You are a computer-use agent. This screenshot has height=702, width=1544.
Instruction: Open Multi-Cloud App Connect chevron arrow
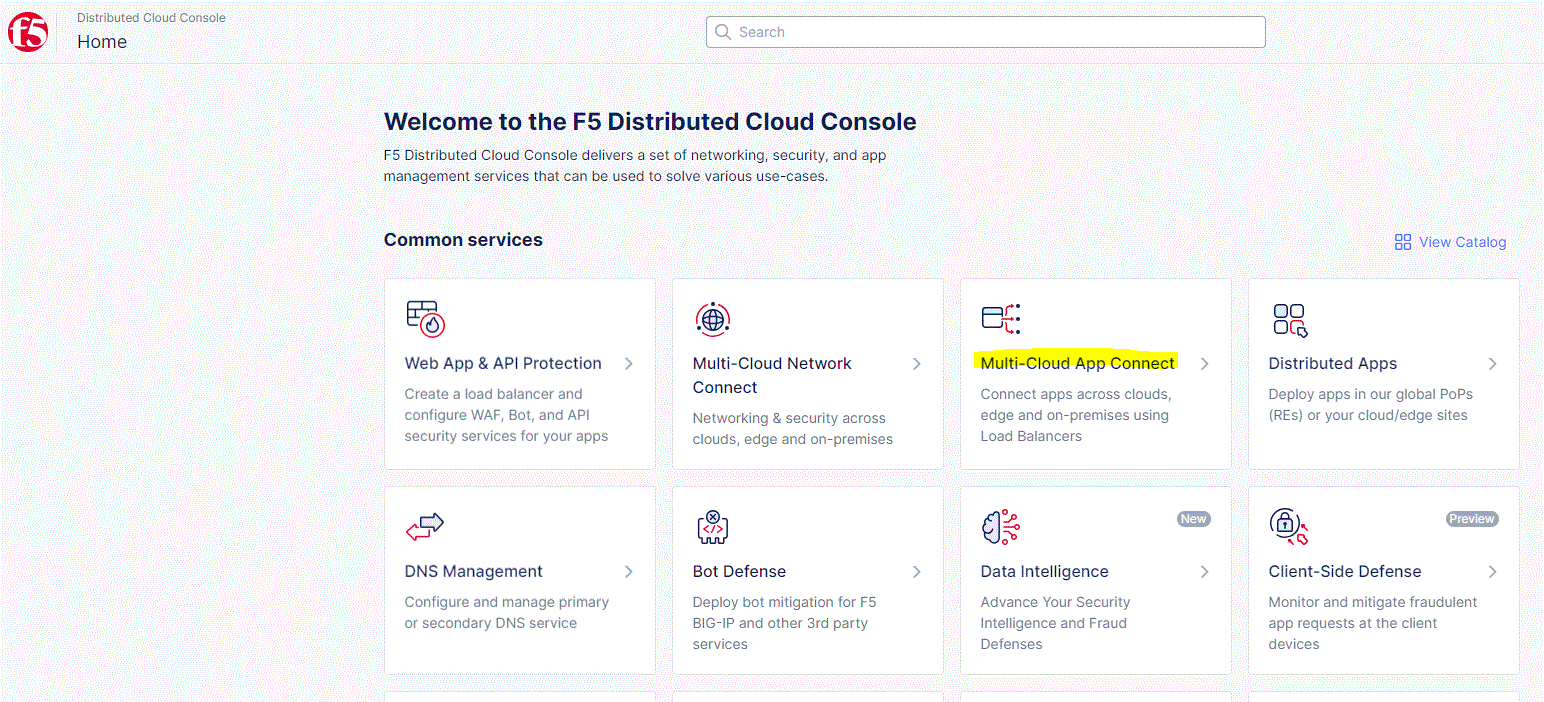[x=1205, y=364]
